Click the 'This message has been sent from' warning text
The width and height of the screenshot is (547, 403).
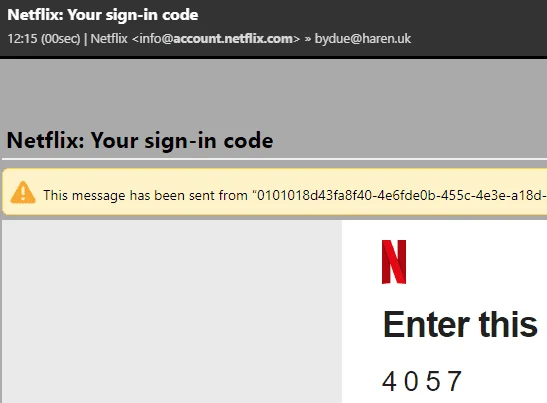pos(145,195)
